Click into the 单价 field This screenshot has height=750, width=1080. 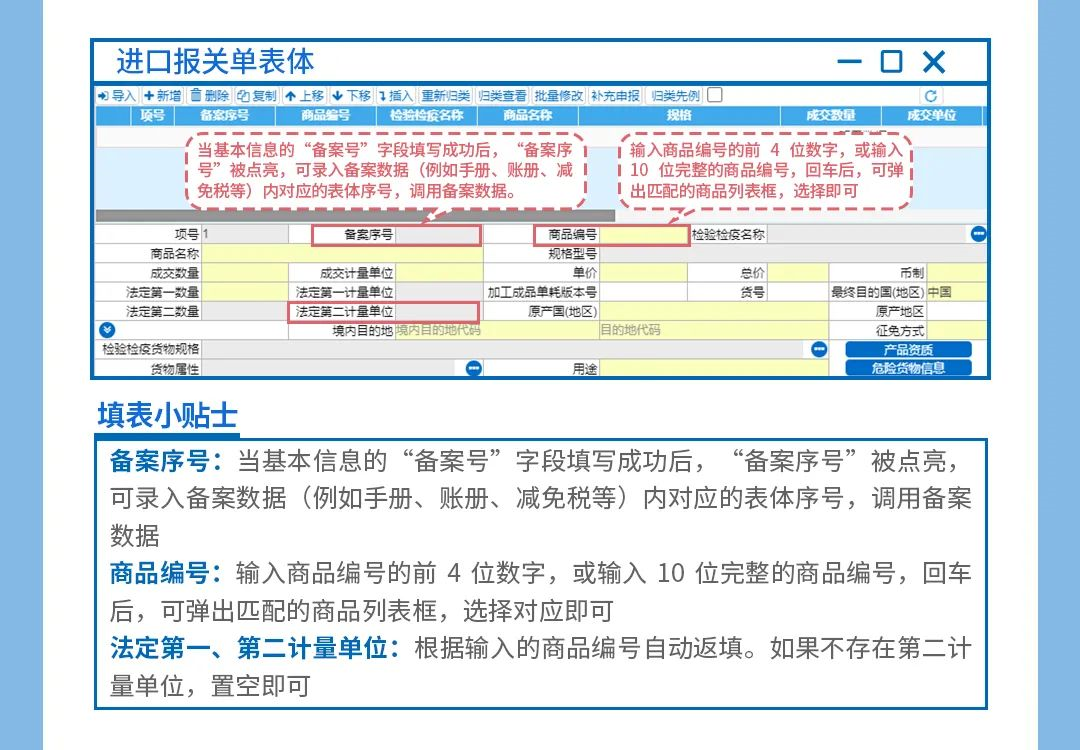[x=643, y=273]
